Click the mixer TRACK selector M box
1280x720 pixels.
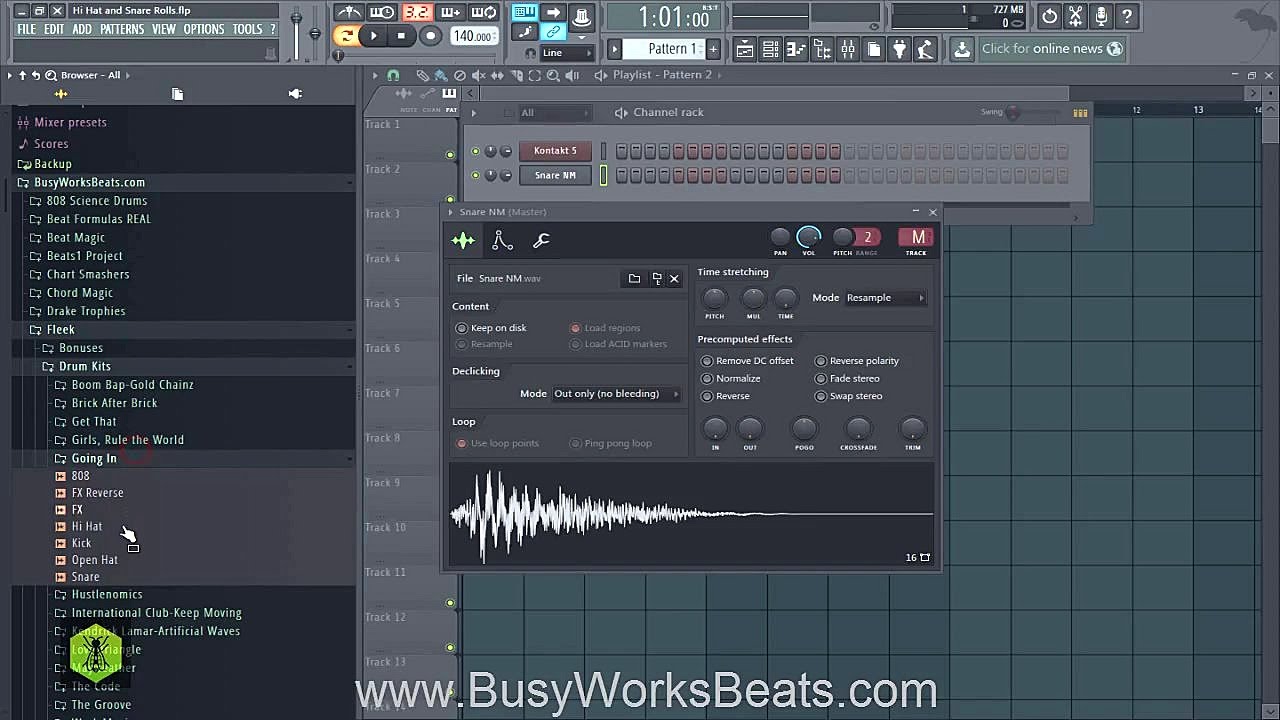coord(917,237)
